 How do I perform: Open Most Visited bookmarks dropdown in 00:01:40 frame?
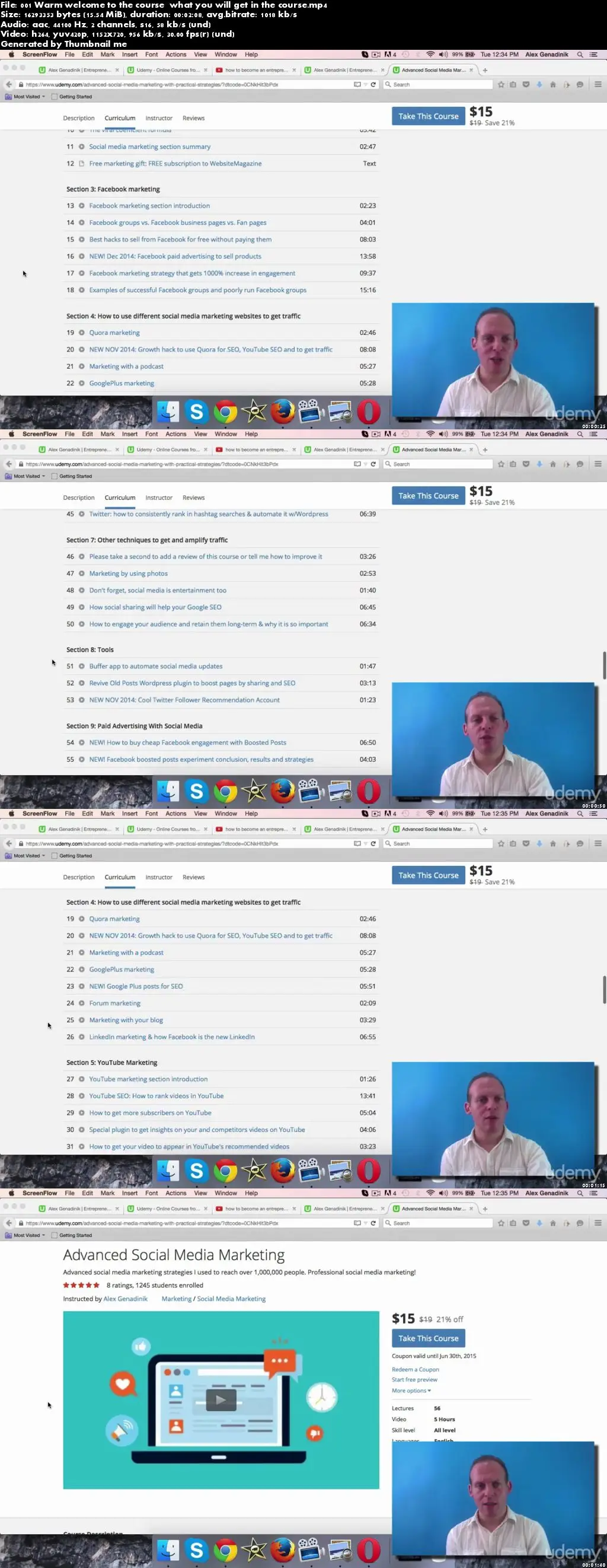25,1235
